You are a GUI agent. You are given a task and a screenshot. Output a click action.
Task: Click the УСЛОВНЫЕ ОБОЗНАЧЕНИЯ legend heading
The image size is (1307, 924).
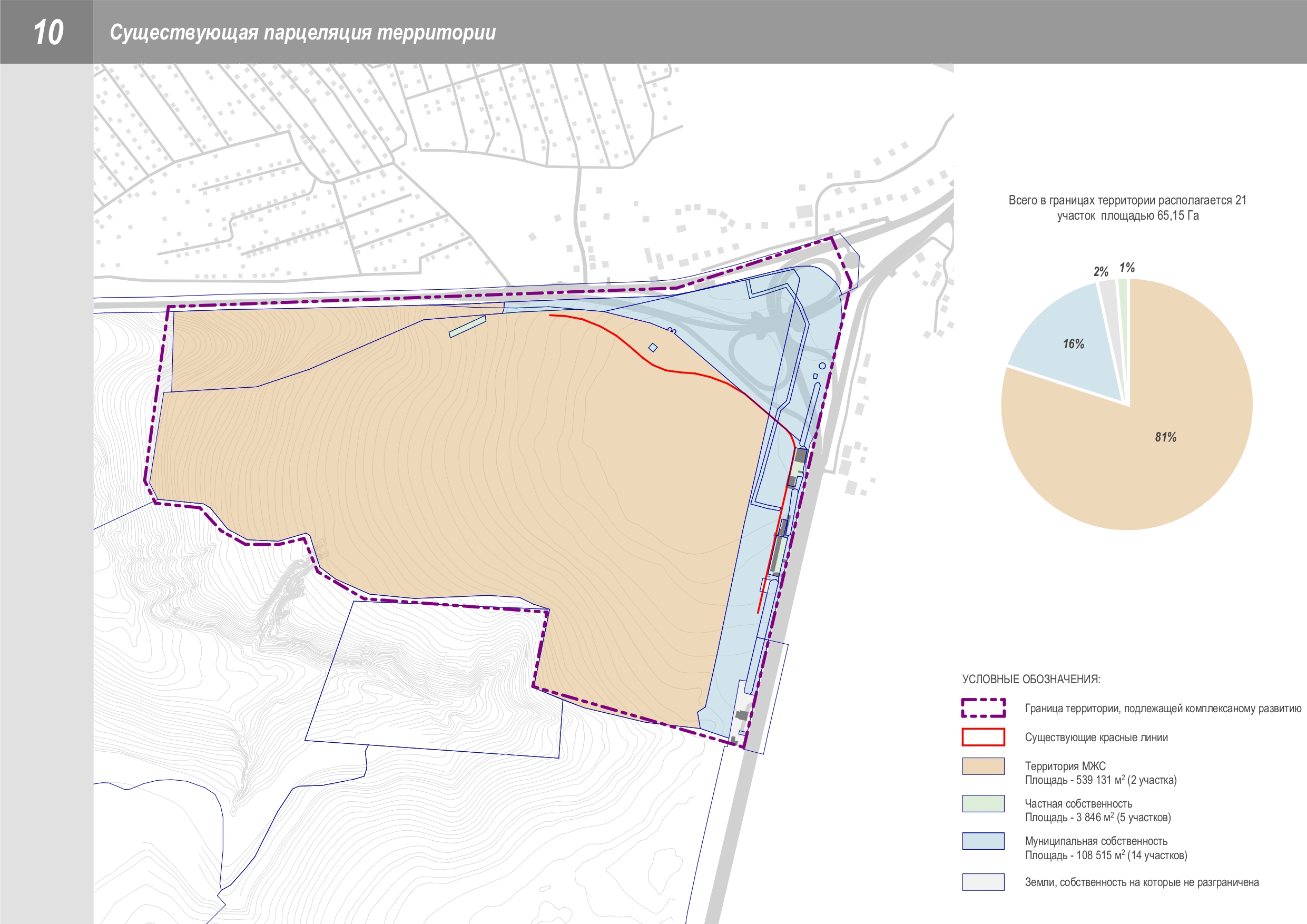[x=1031, y=679]
